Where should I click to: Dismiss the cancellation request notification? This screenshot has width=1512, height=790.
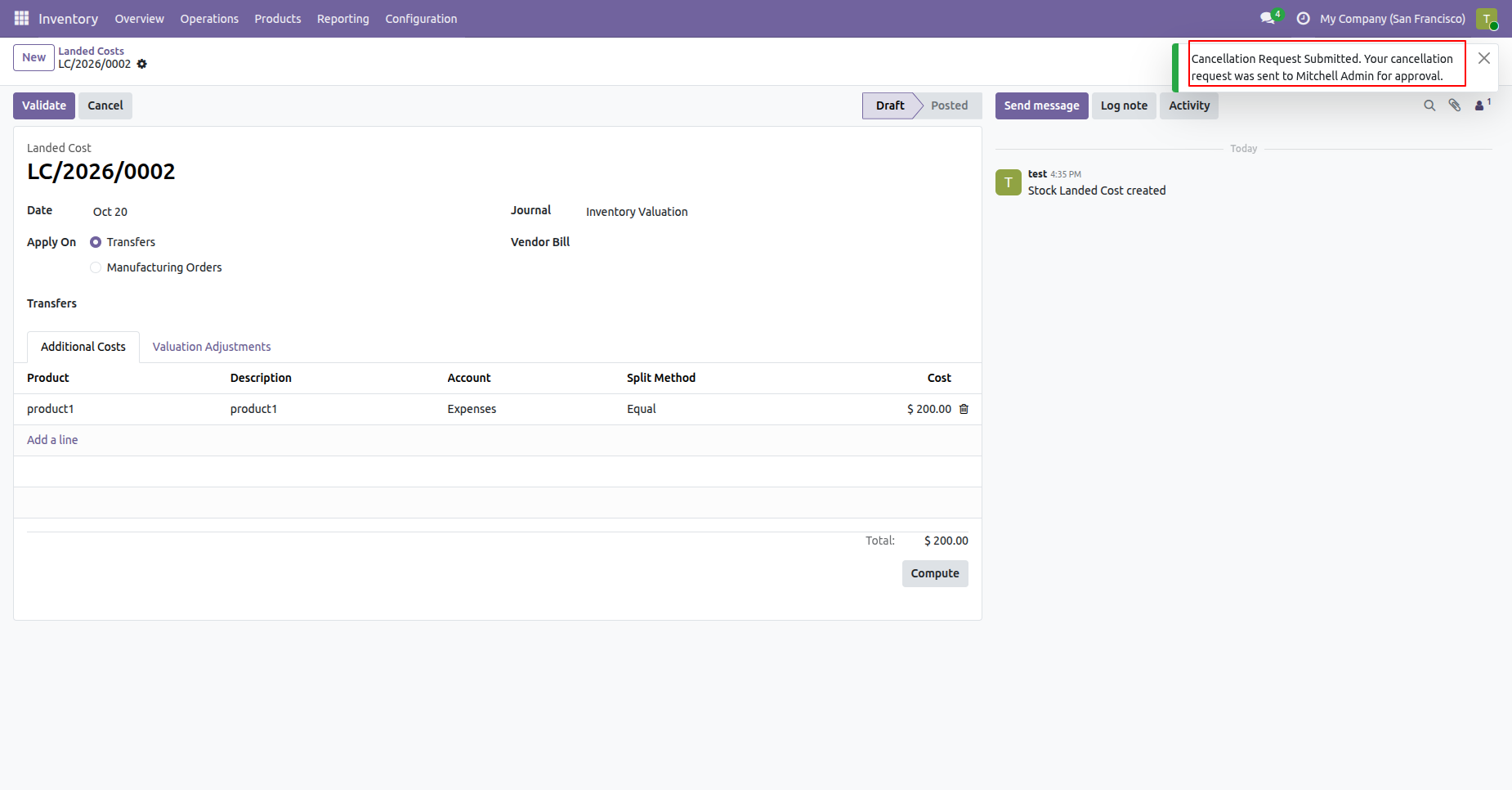coord(1484,58)
